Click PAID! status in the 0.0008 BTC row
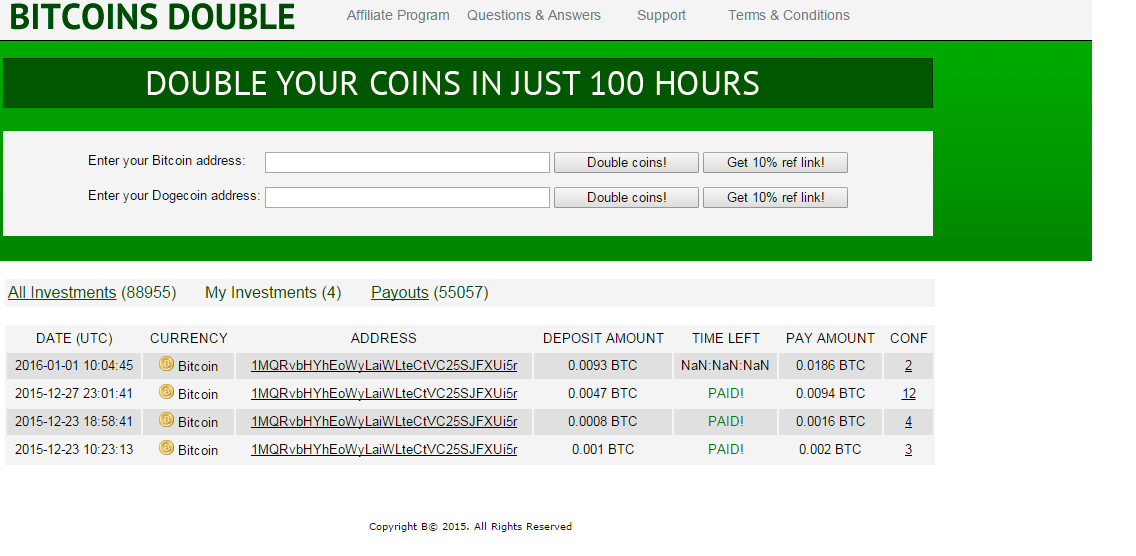Screen dimensions: 1136x556 pos(726,422)
